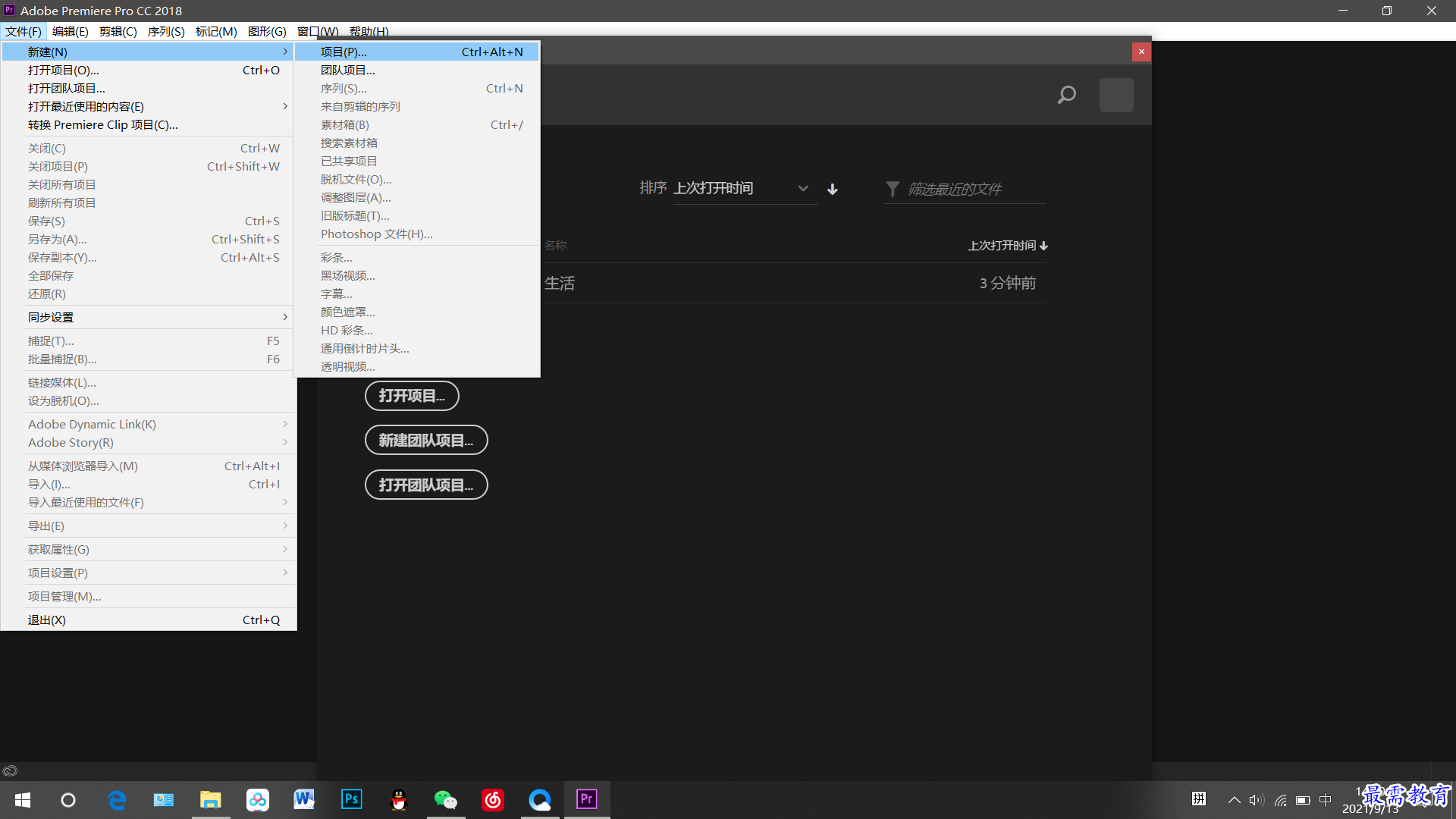Click the Wi-Fi network tray icon

point(1280,800)
